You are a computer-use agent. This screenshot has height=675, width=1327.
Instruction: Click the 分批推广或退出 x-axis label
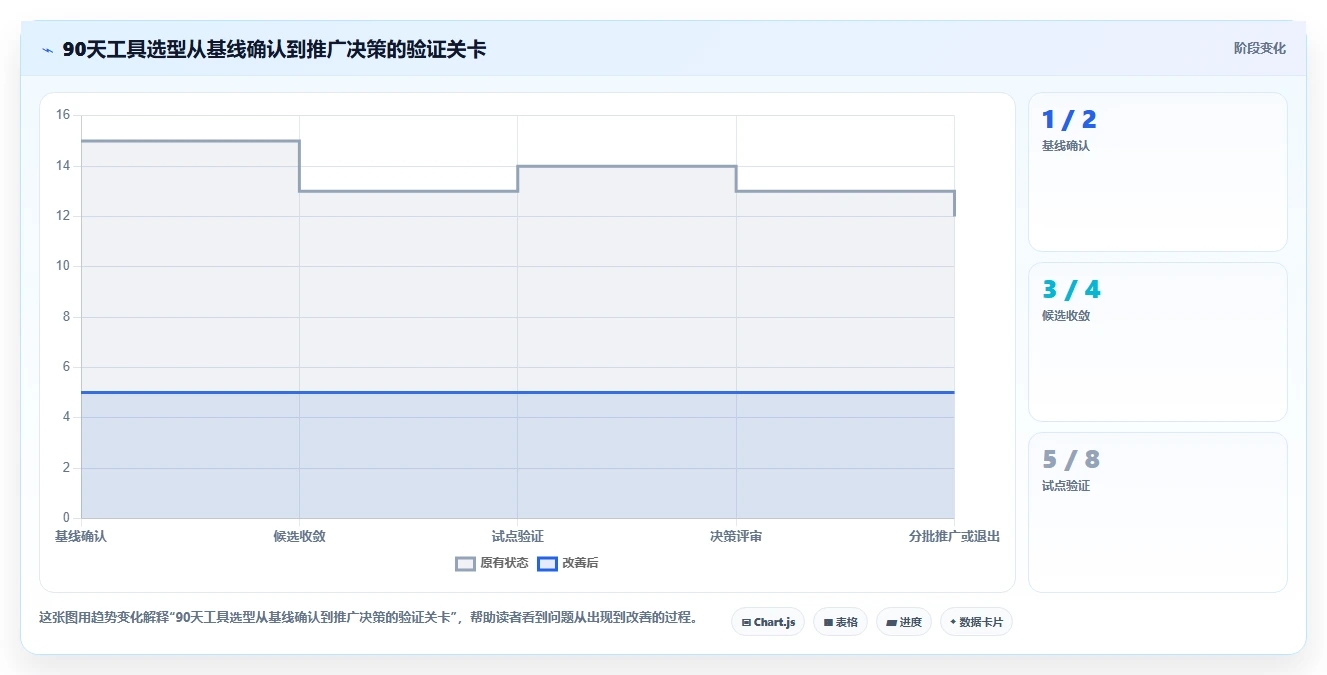(954, 536)
